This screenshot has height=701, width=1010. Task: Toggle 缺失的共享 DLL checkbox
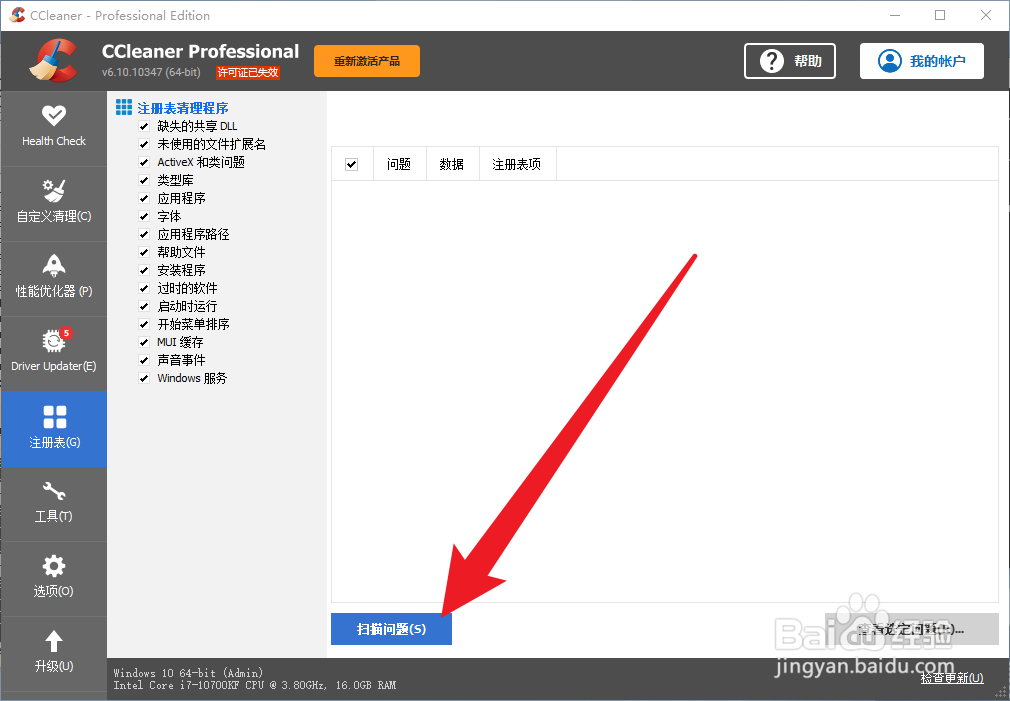[144, 126]
